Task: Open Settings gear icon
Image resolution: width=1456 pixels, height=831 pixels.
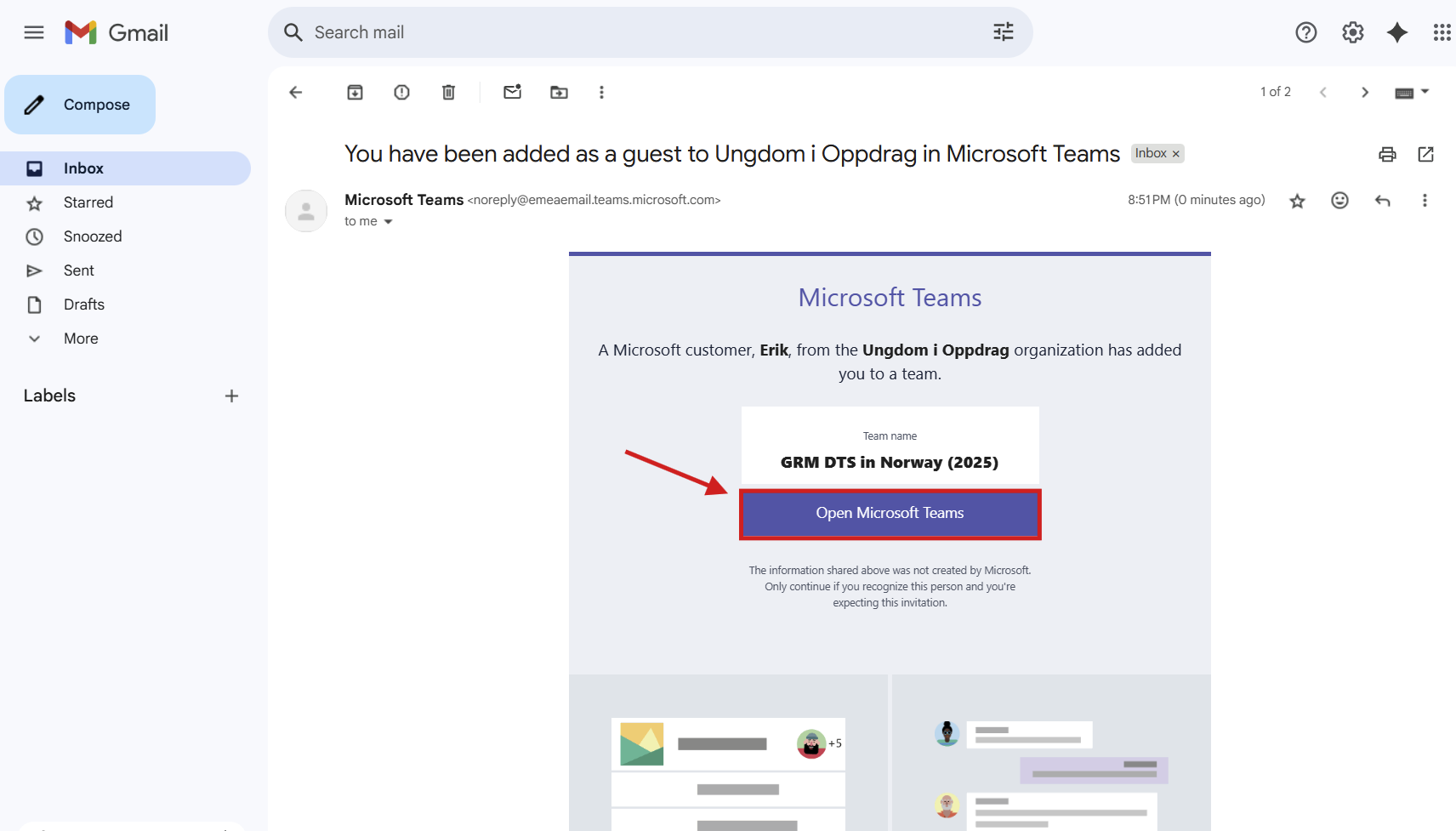Action: click(1353, 32)
